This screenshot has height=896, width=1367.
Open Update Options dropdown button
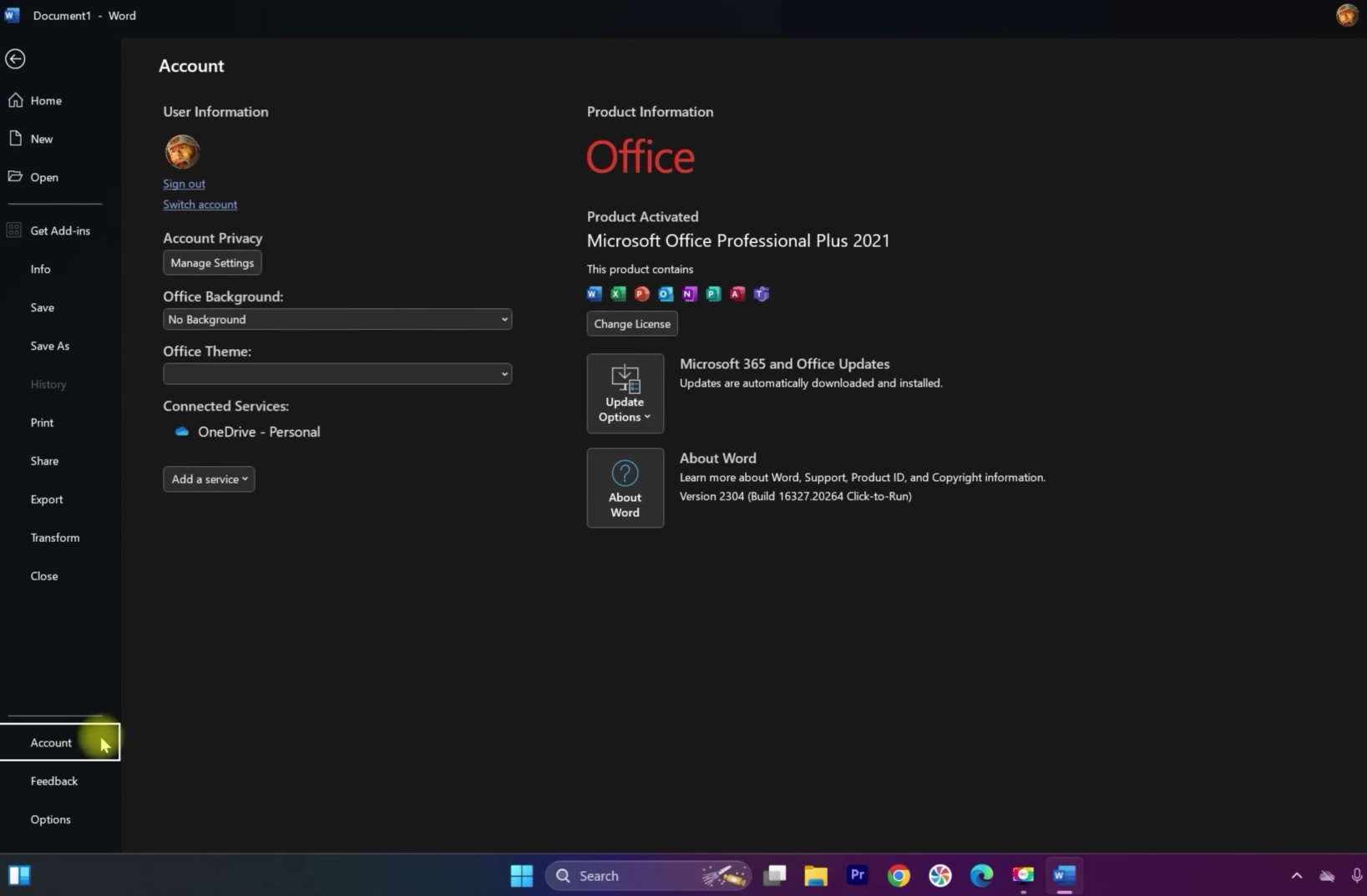coord(625,393)
